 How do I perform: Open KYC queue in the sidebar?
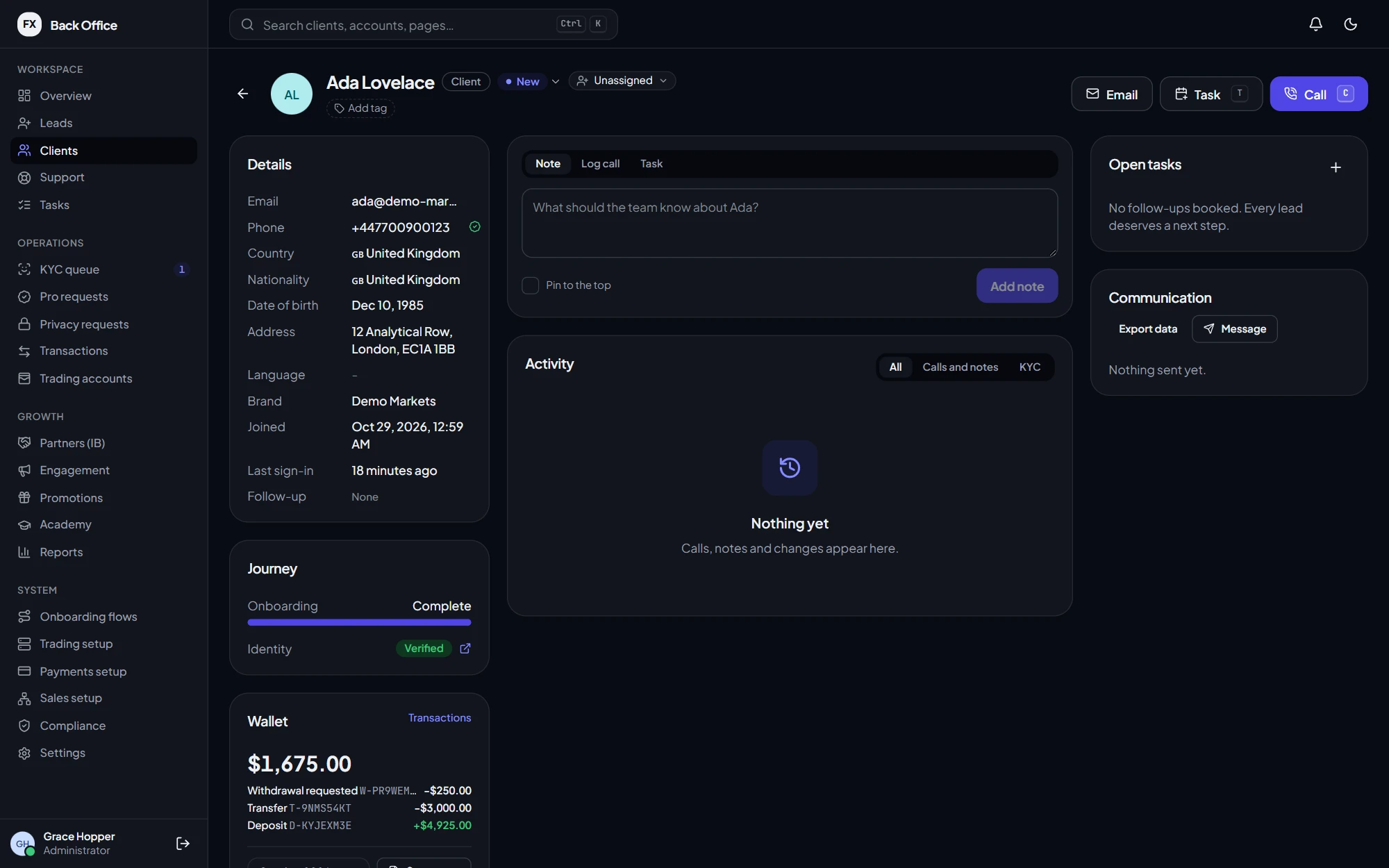[x=103, y=269]
